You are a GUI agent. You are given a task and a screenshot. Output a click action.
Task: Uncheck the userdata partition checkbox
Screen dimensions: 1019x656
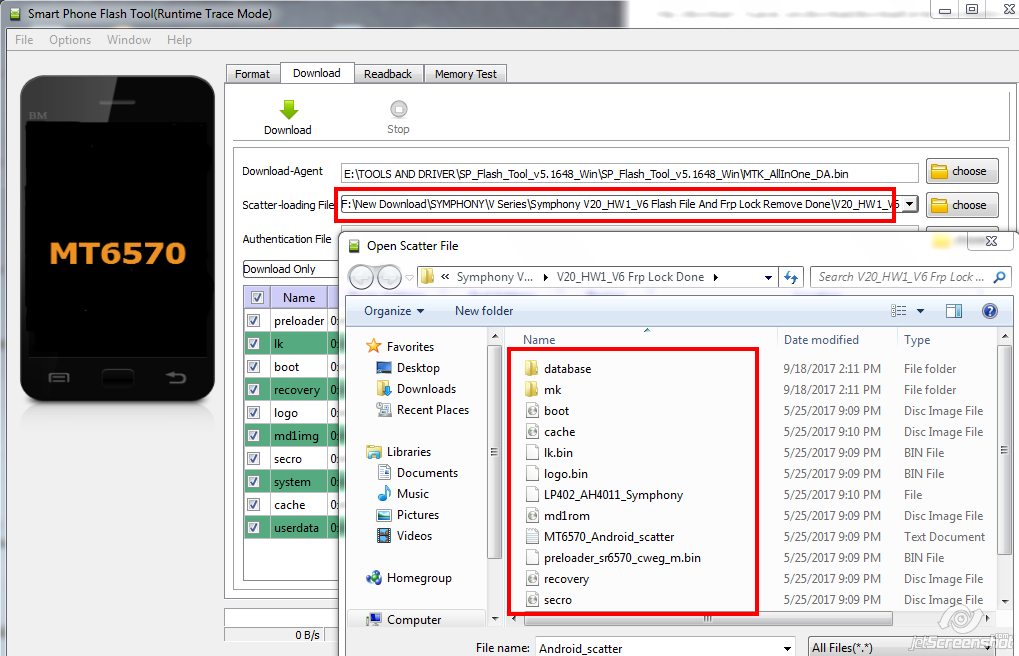[x=254, y=527]
